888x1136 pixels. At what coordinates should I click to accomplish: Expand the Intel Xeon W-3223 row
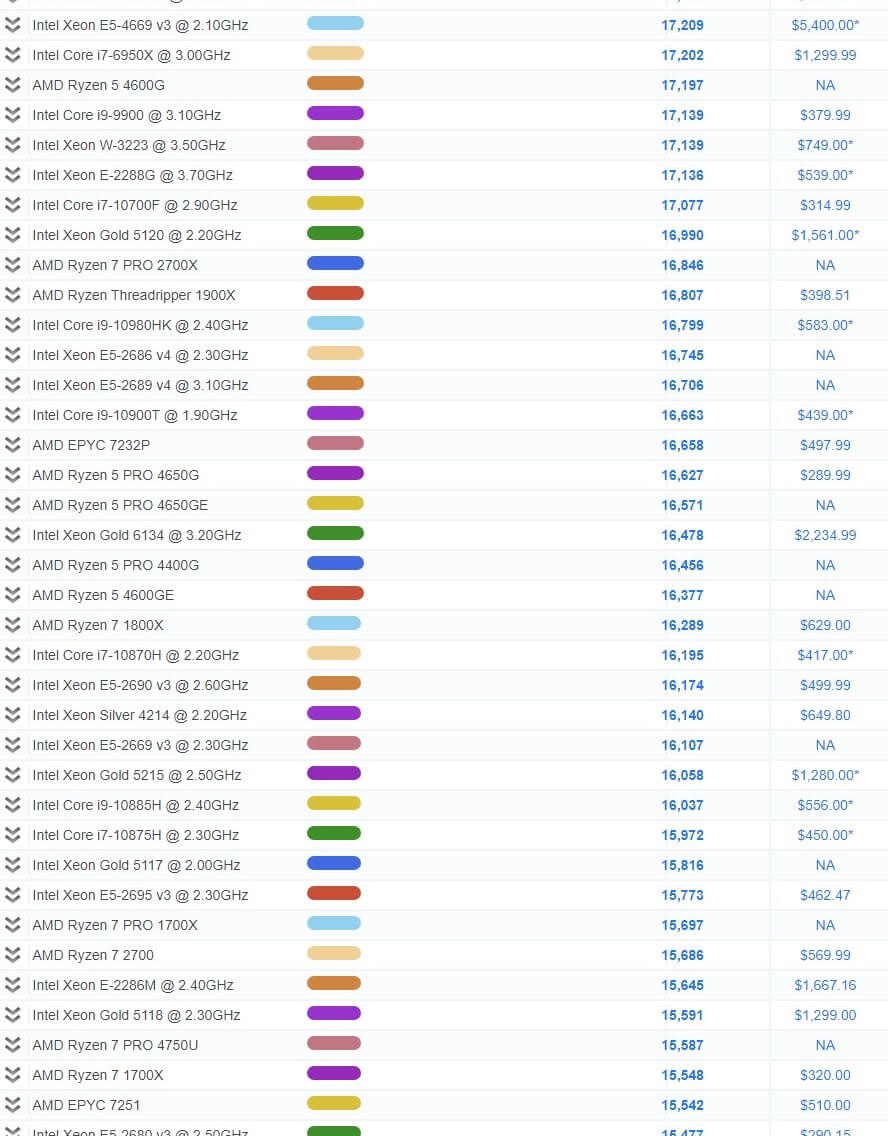[12, 145]
